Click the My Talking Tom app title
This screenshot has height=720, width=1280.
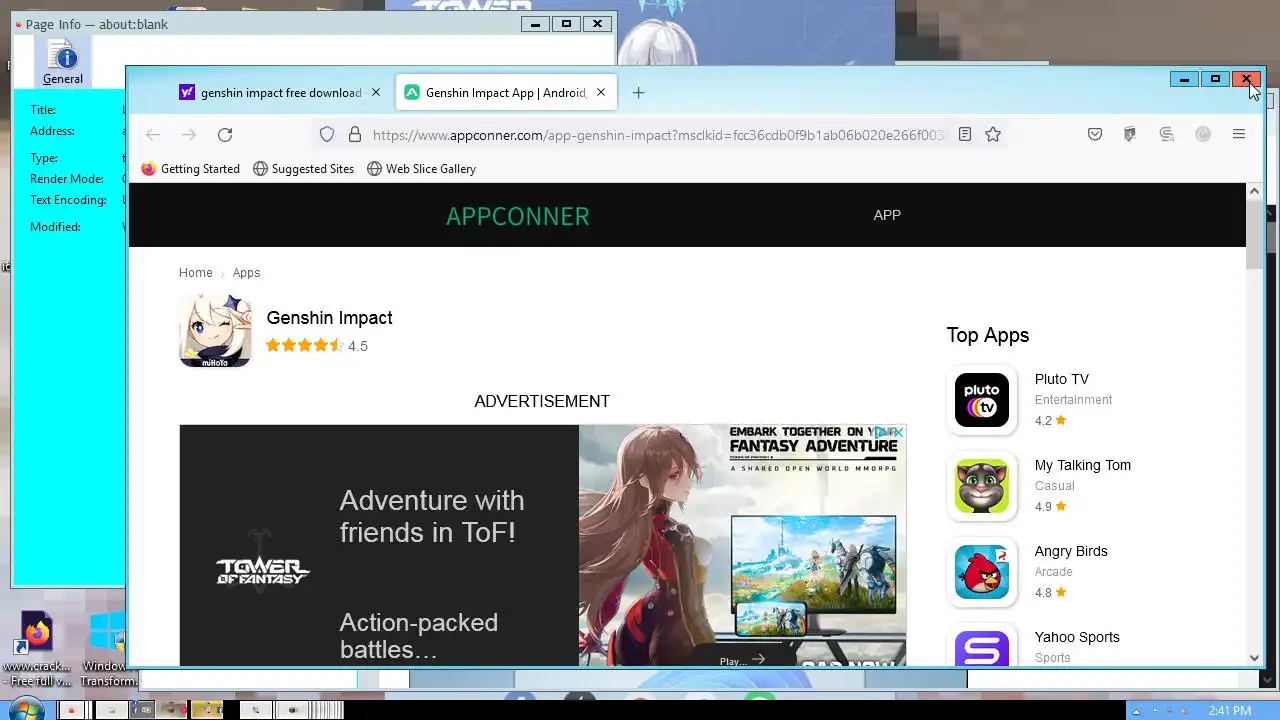click(1082, 465)
